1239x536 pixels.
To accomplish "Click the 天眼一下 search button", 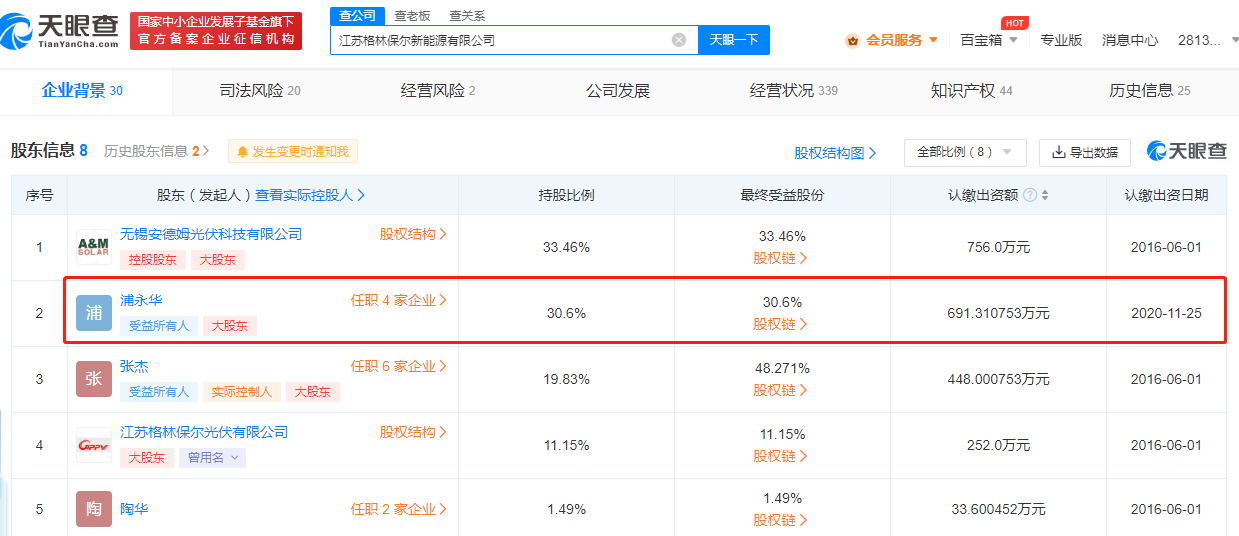I will coord(733,40).
